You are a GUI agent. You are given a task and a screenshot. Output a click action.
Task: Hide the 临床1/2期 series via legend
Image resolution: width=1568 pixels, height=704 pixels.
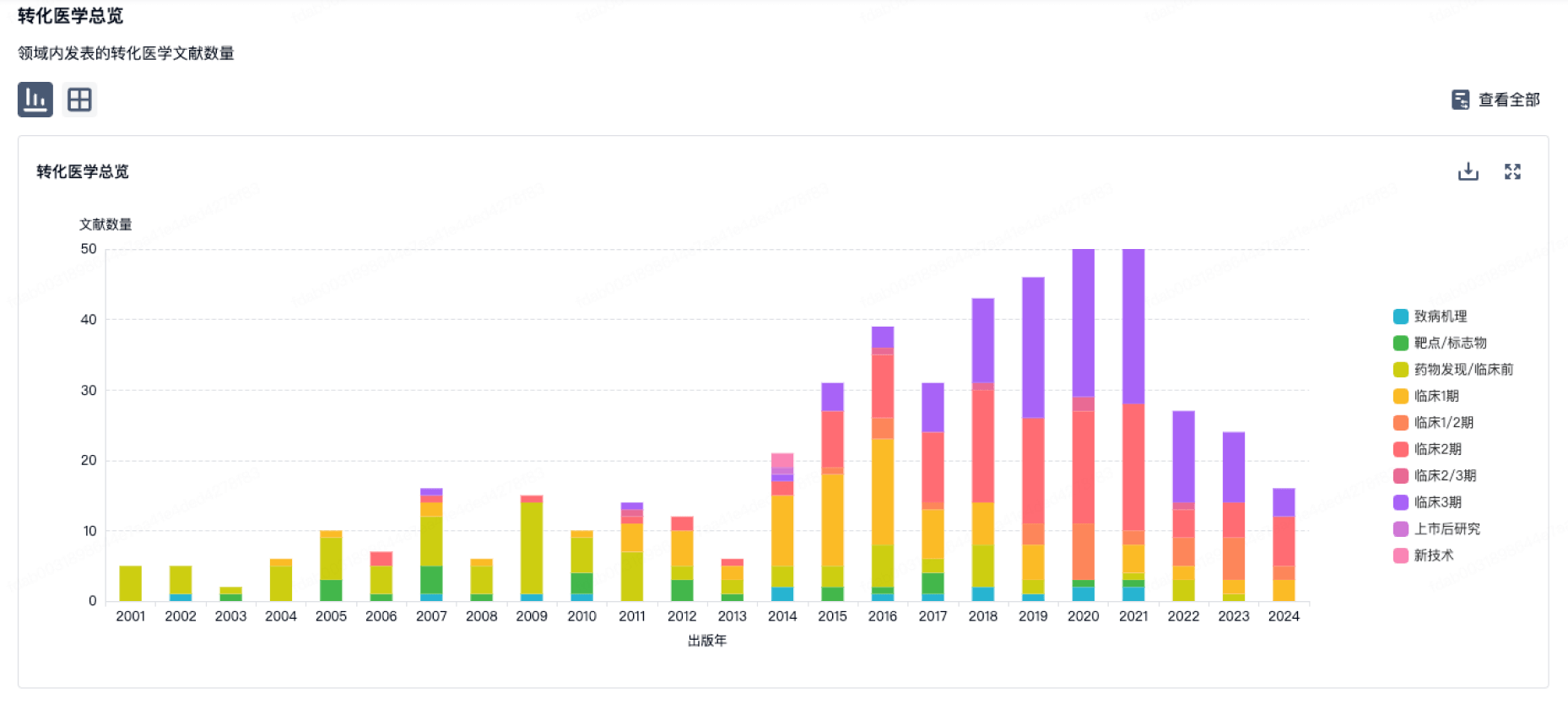[x=1443, y=423]
